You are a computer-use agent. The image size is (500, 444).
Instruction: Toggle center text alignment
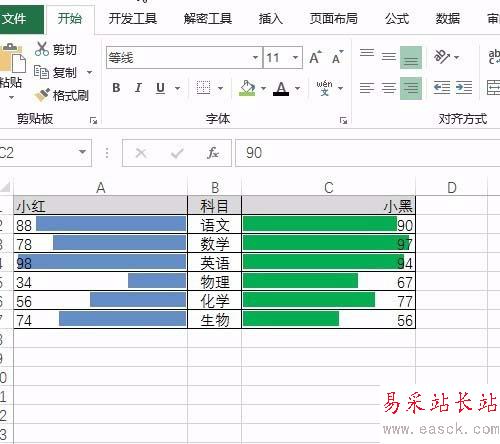tap(389, 88)
